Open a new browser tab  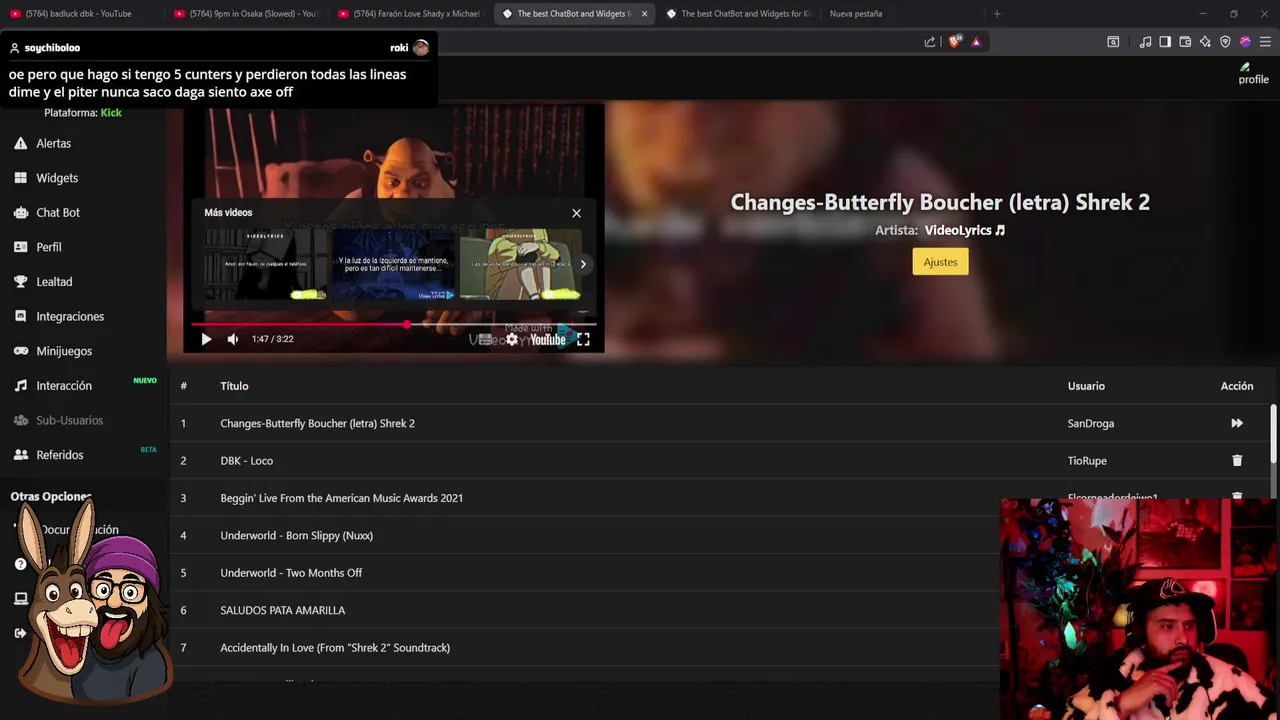[997, 14]
